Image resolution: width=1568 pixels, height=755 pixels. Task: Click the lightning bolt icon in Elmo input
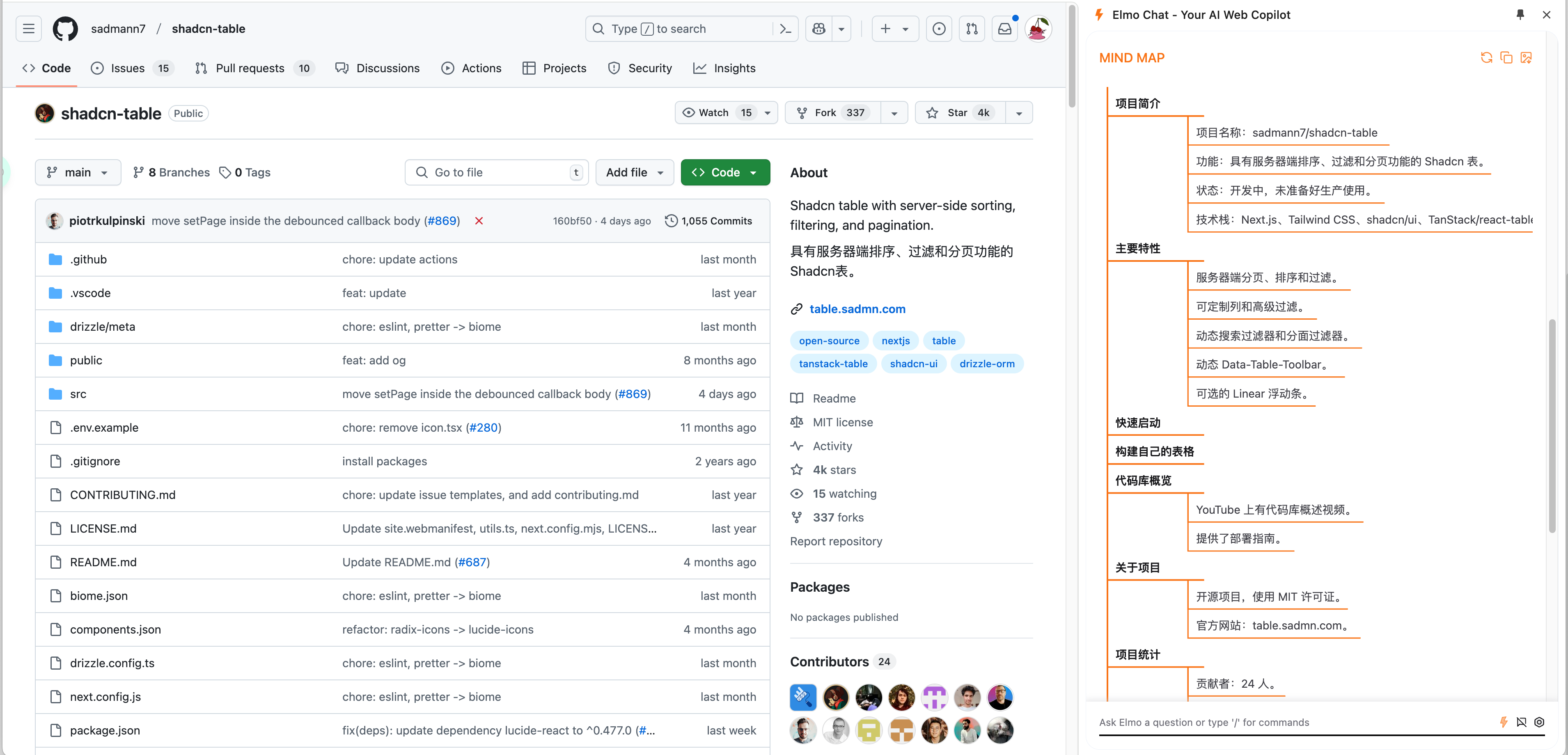(1504, 722)
